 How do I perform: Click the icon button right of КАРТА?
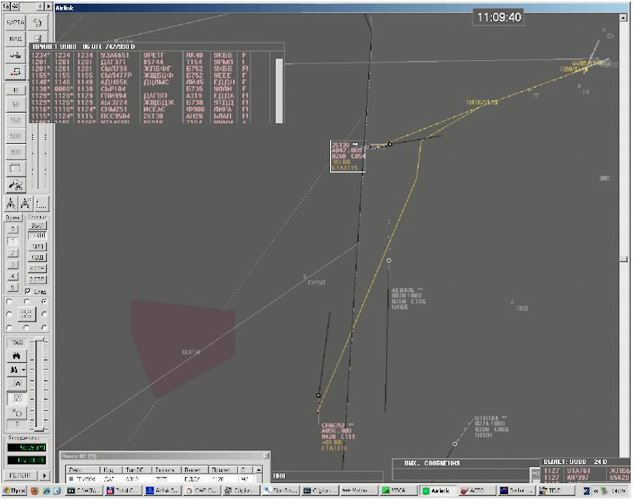tap(37, 22)
